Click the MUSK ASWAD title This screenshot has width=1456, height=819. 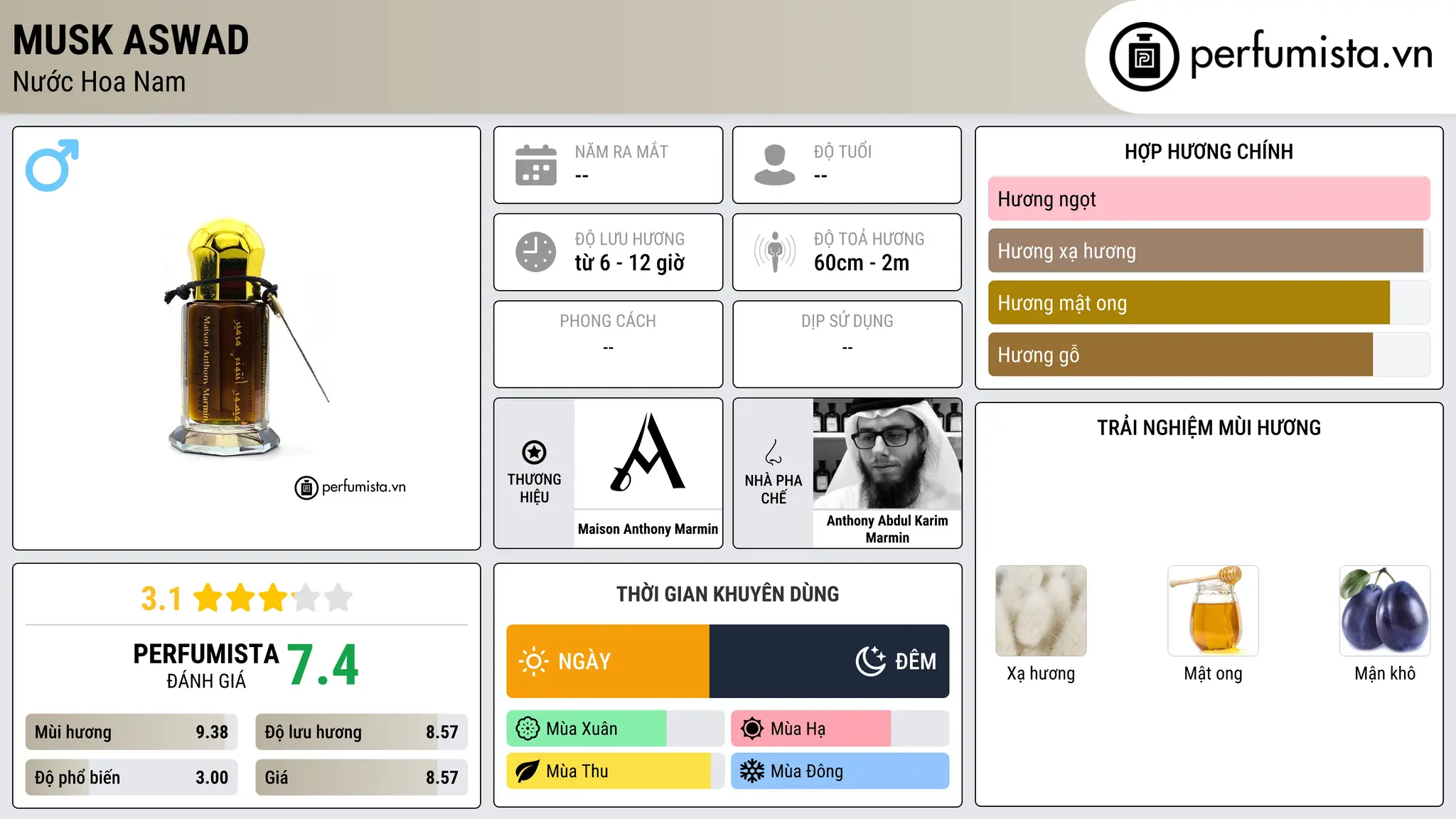point(131,40)
